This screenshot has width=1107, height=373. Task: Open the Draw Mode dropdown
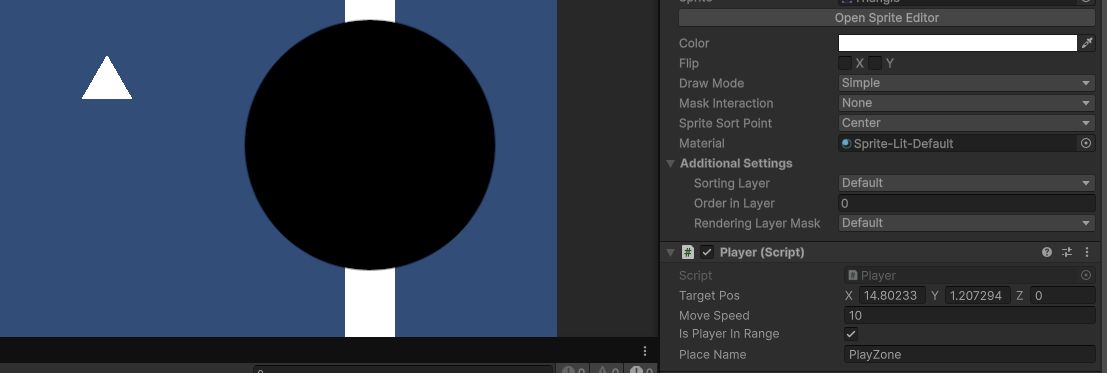[967, 83]
